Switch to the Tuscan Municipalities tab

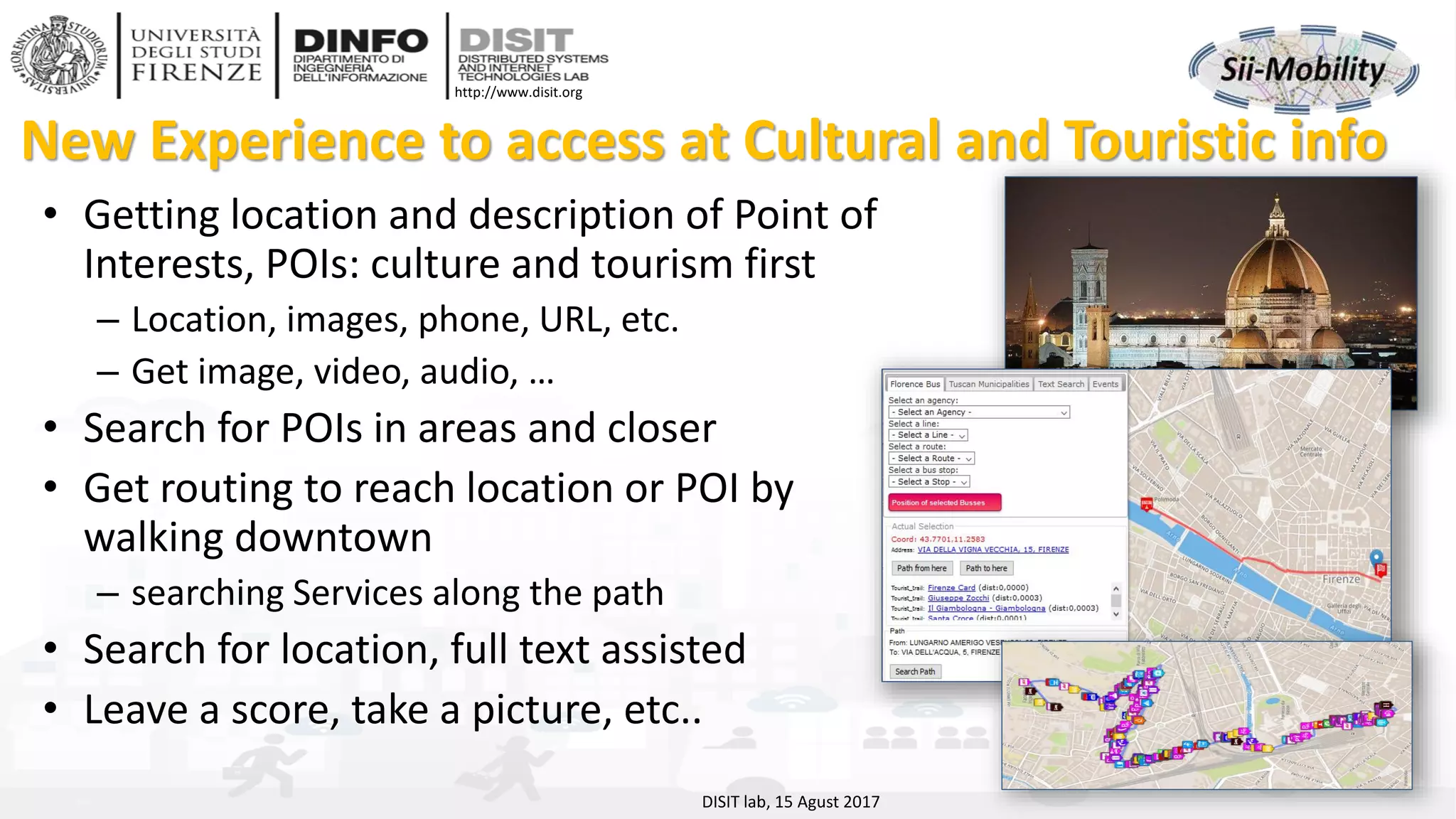(989, 384)
